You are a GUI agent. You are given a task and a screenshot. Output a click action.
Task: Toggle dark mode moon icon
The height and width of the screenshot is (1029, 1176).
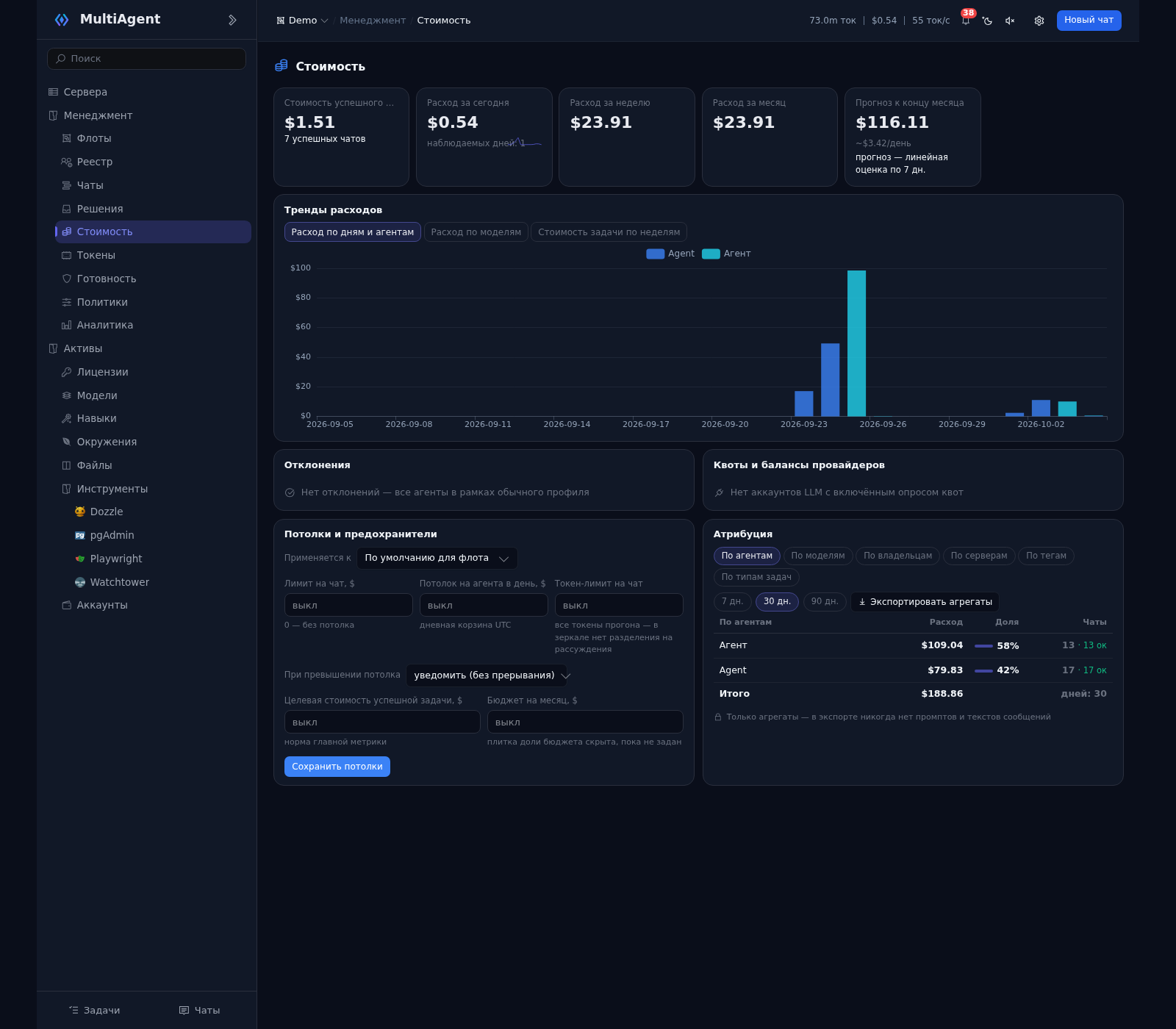(987, 21)
